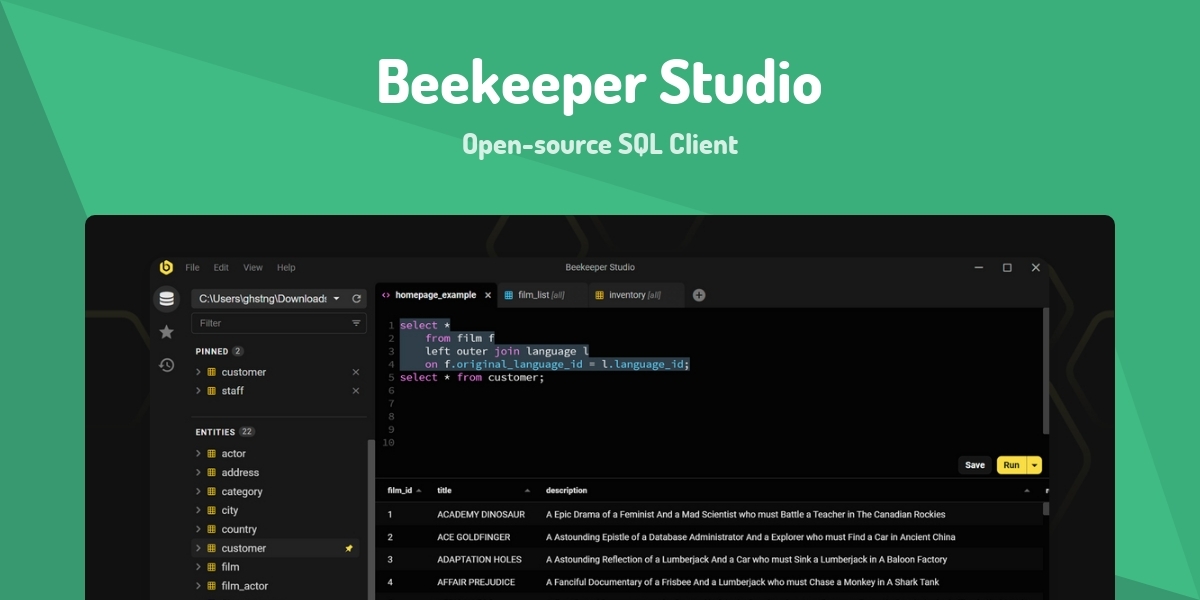Image resolution: width=1200 pixels, height=600 pixels.
Task: Open the Help menu
Action: [286, 267]
